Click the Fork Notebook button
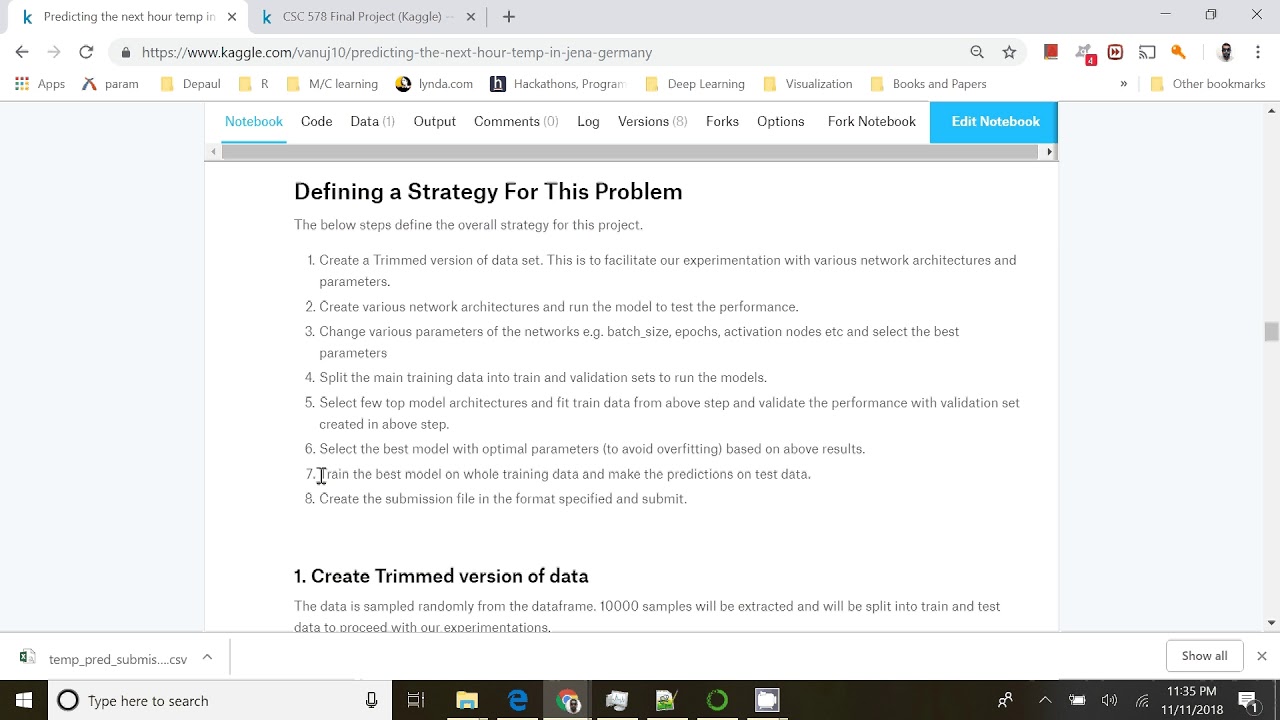The width and height of the screenshot is (1280, 720). pos(872,121)
